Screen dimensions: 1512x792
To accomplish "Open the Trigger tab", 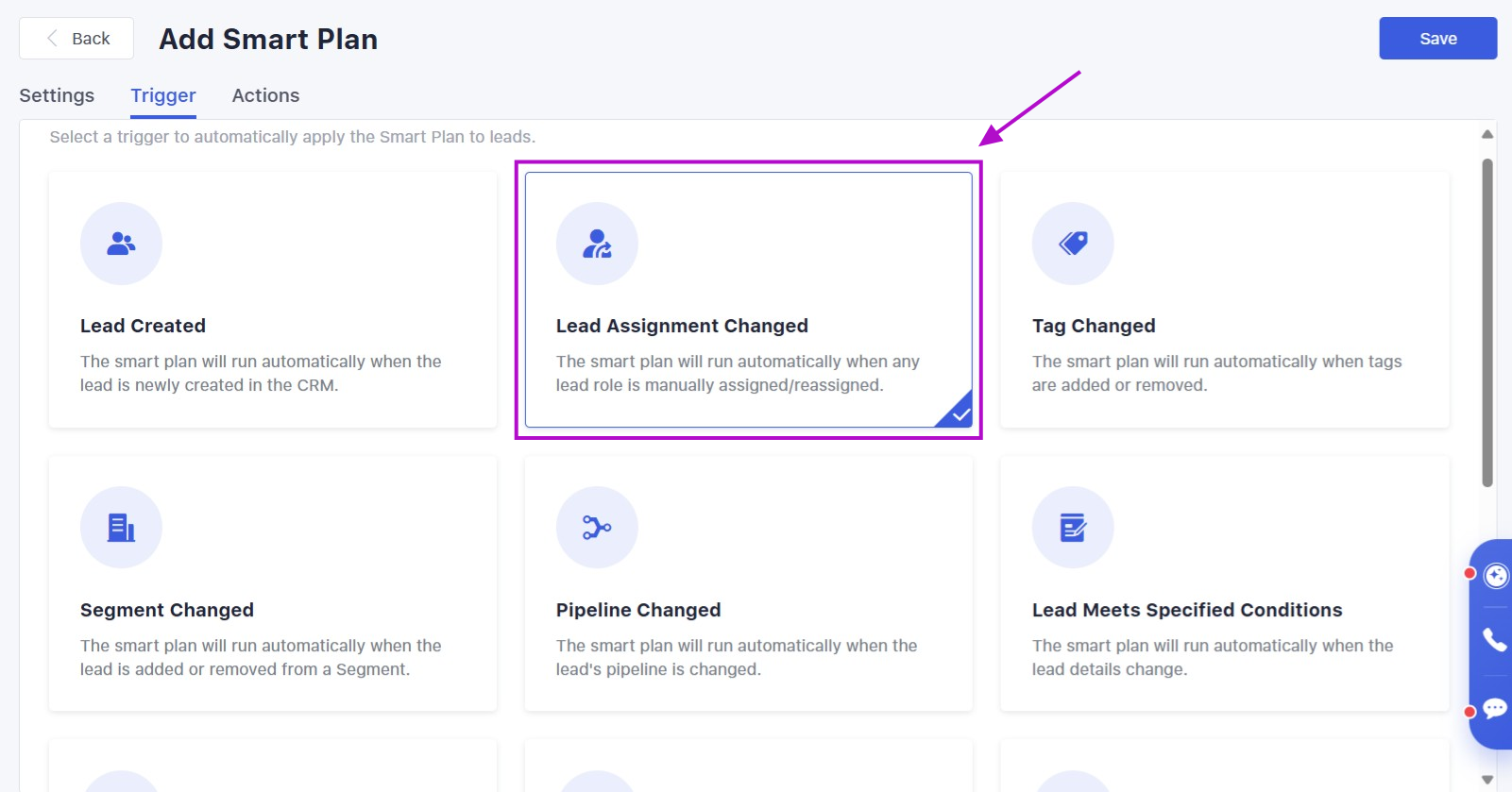I will pos(163,95).
